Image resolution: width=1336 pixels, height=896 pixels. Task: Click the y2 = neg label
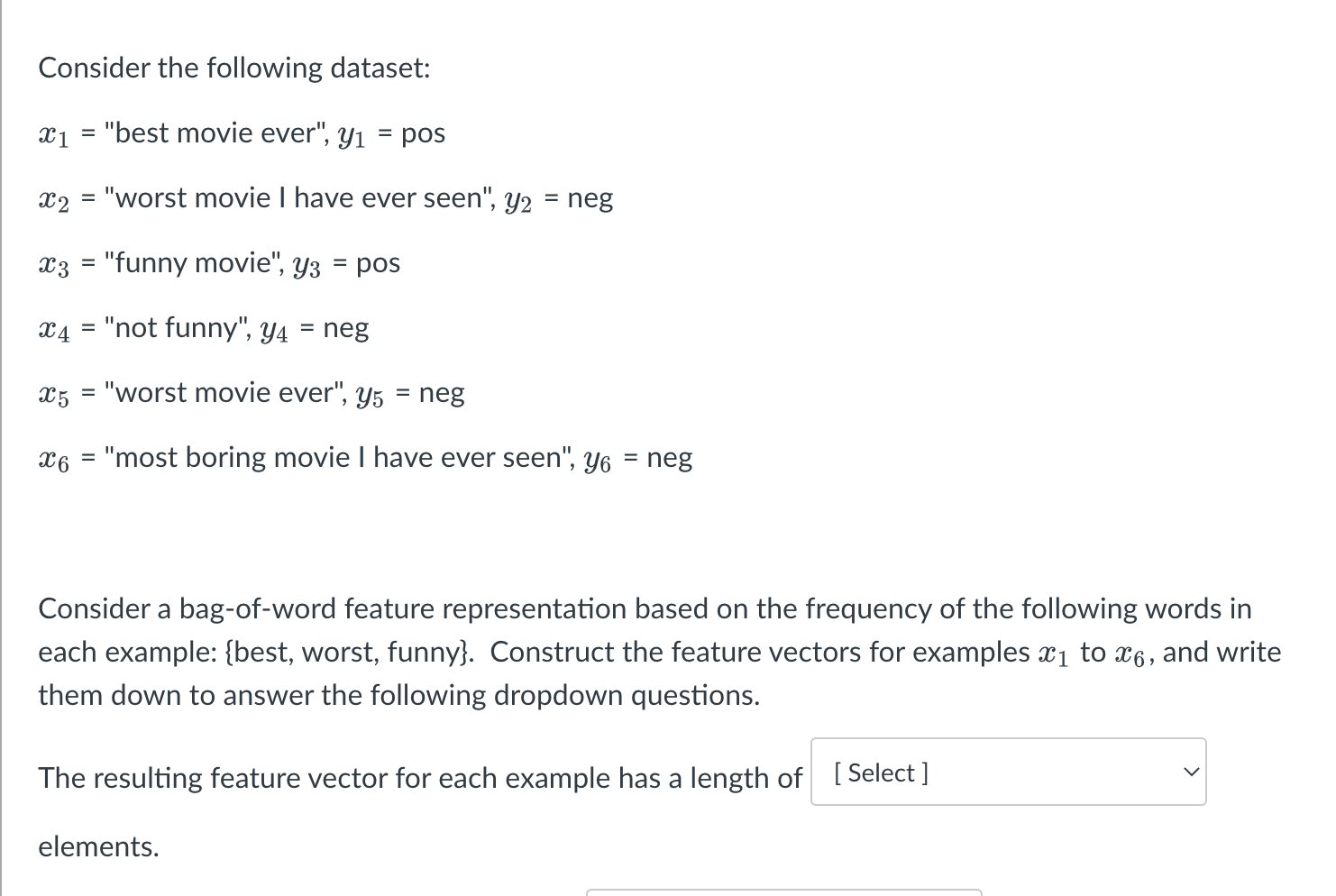558,199
